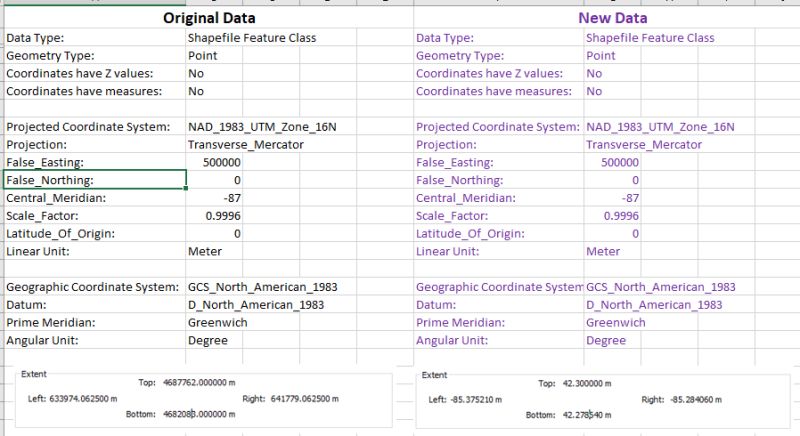
Task: Click New Data 'Point' value cell
Action: pos(612,56)
